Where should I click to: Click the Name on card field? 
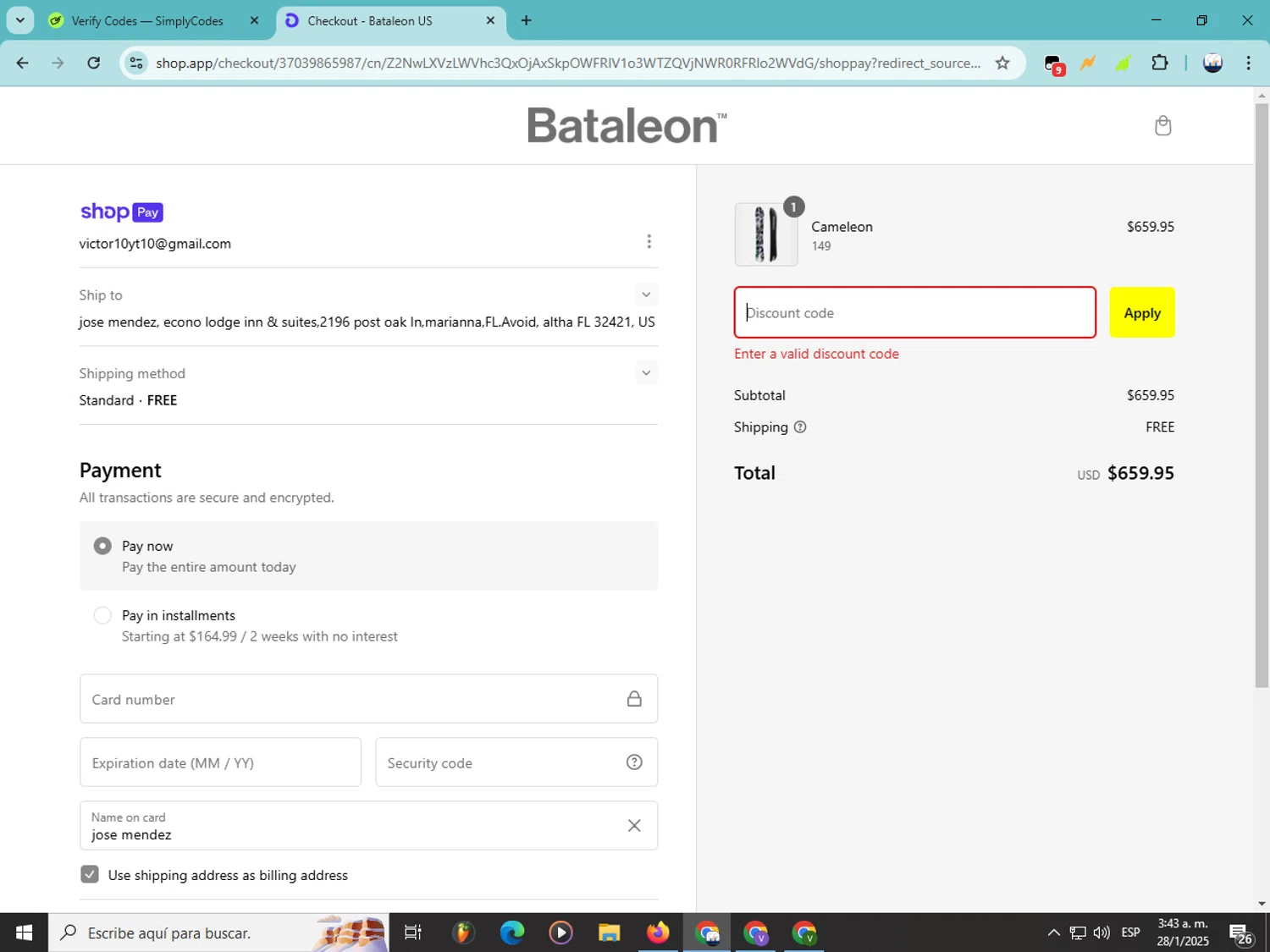tap(368, 825)
